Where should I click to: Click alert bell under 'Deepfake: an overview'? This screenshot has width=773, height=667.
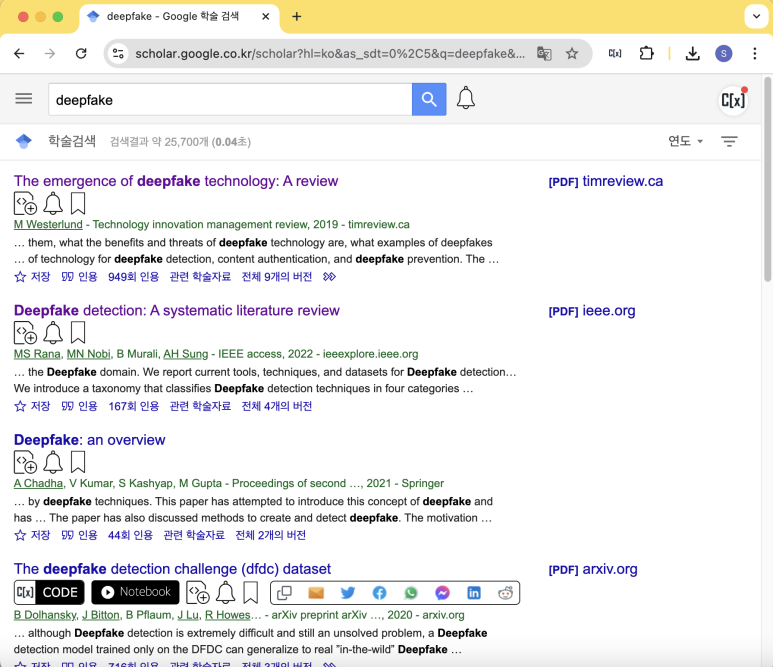point(53,462)
